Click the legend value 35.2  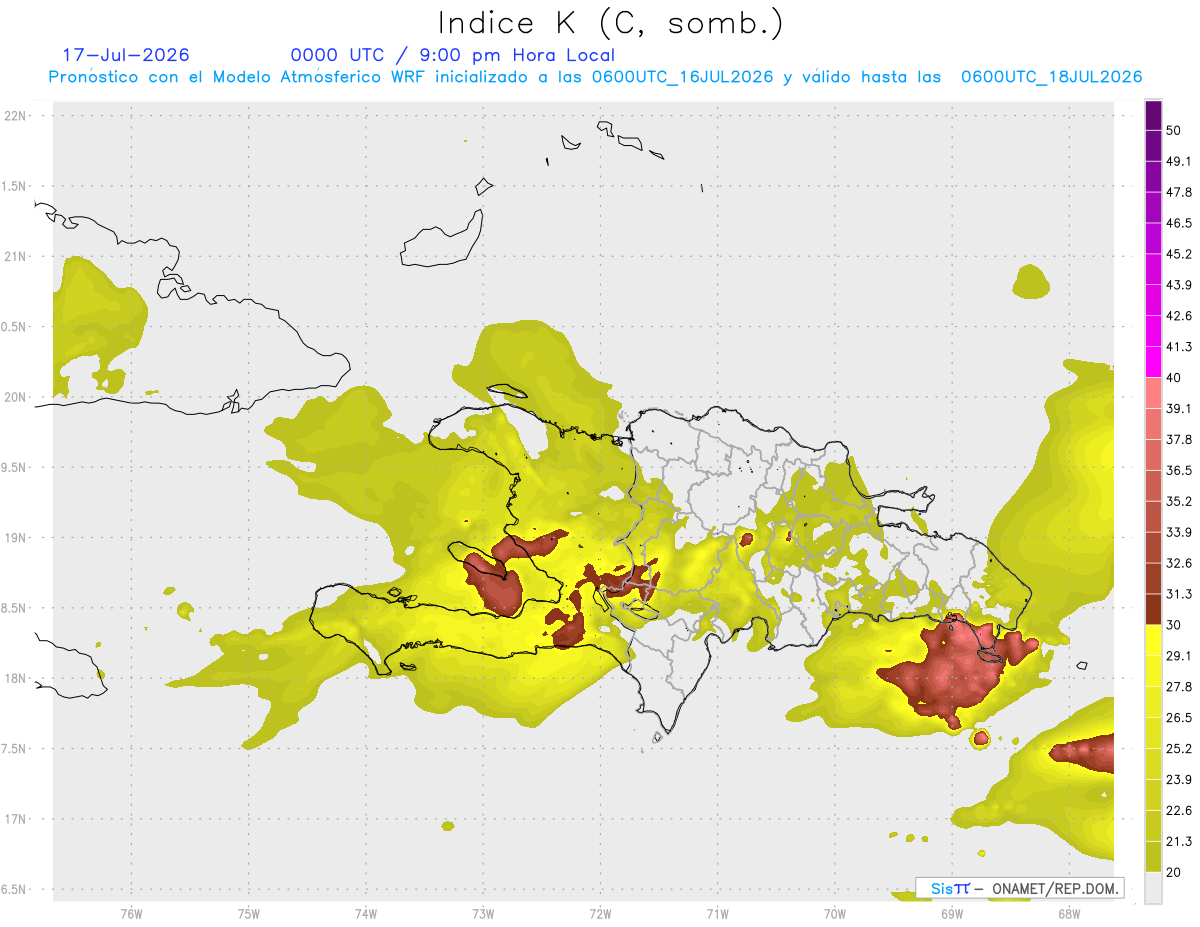1179,501
